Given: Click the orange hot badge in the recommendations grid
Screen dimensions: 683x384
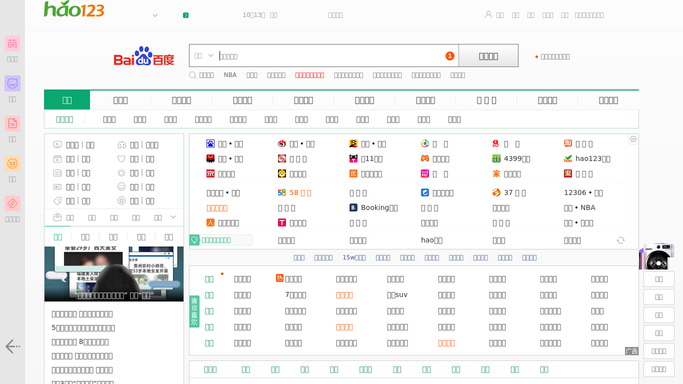Looking at the screenshot, I should click(x=280, y=278).
